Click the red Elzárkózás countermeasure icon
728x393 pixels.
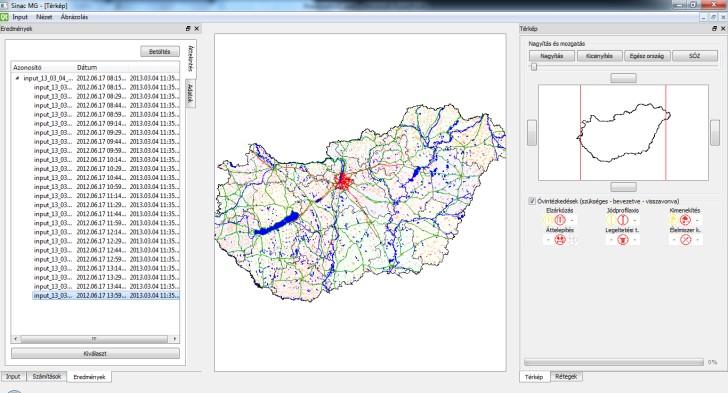(560, 220)
